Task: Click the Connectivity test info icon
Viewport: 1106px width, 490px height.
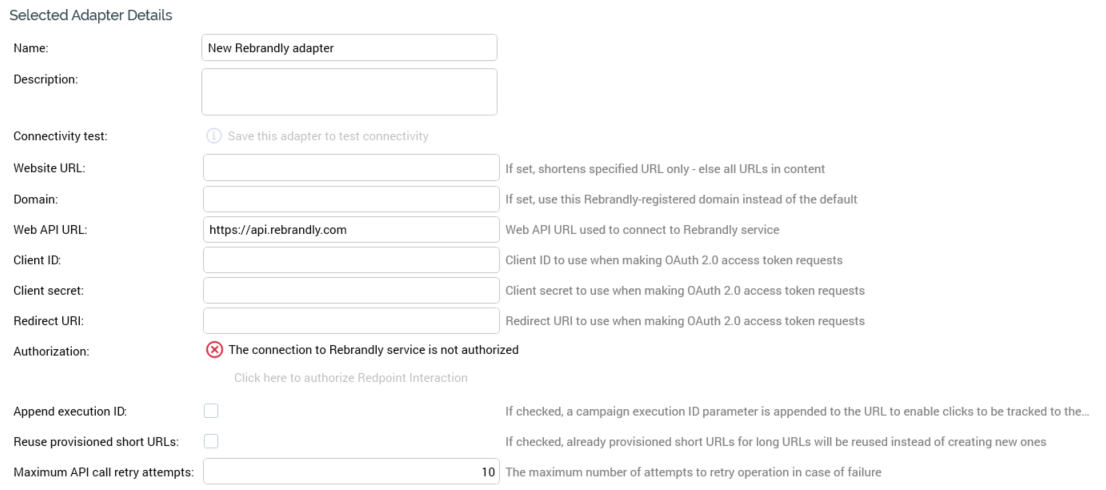Action: tap(213, 136)
